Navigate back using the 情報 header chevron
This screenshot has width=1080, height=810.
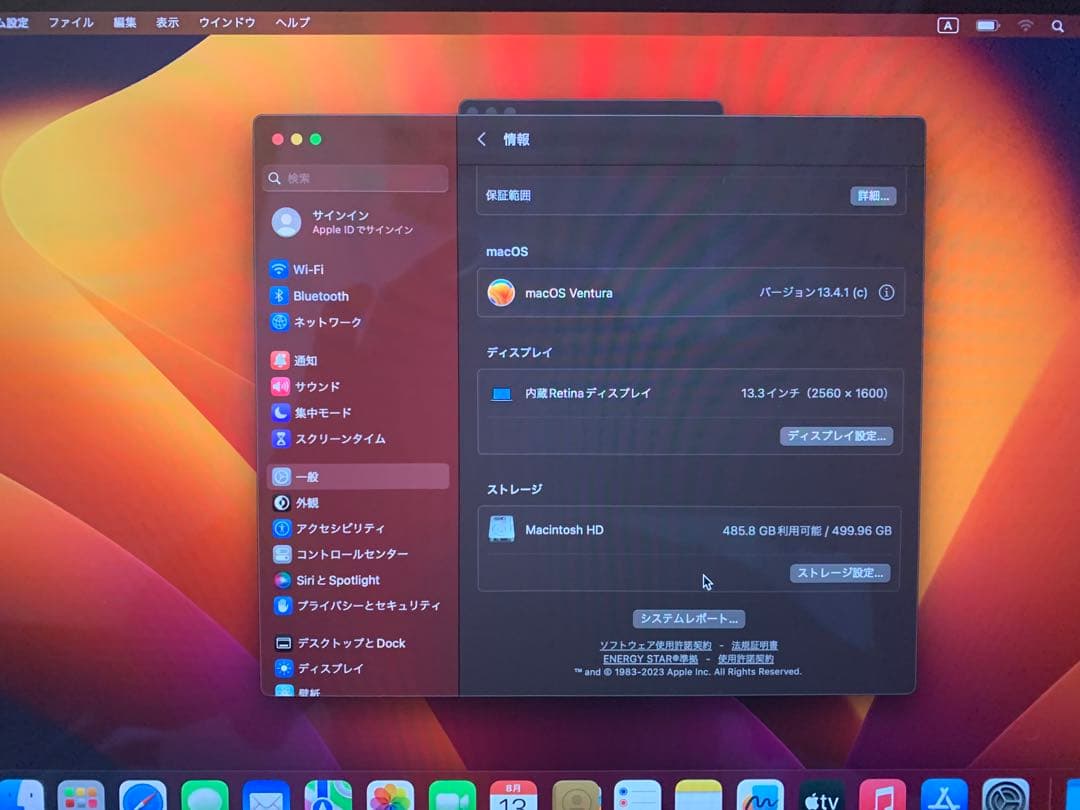point(481,140)
